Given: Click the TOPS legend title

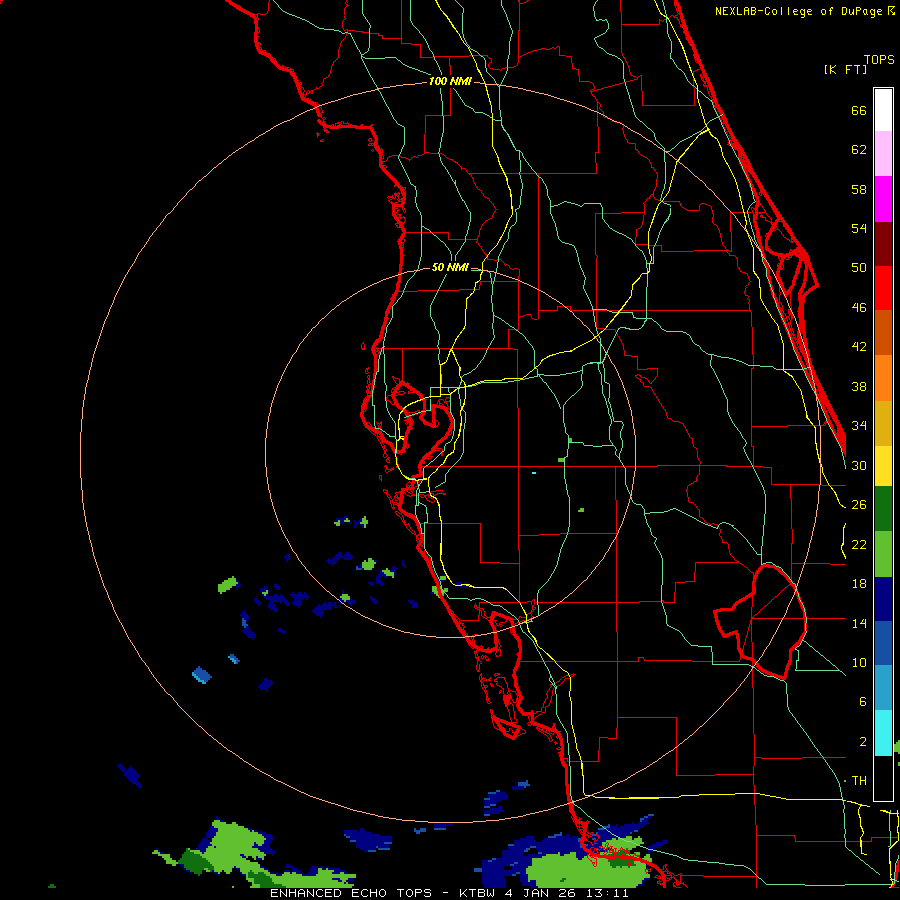Looking at the screenshot, I should tap(879, 59).
